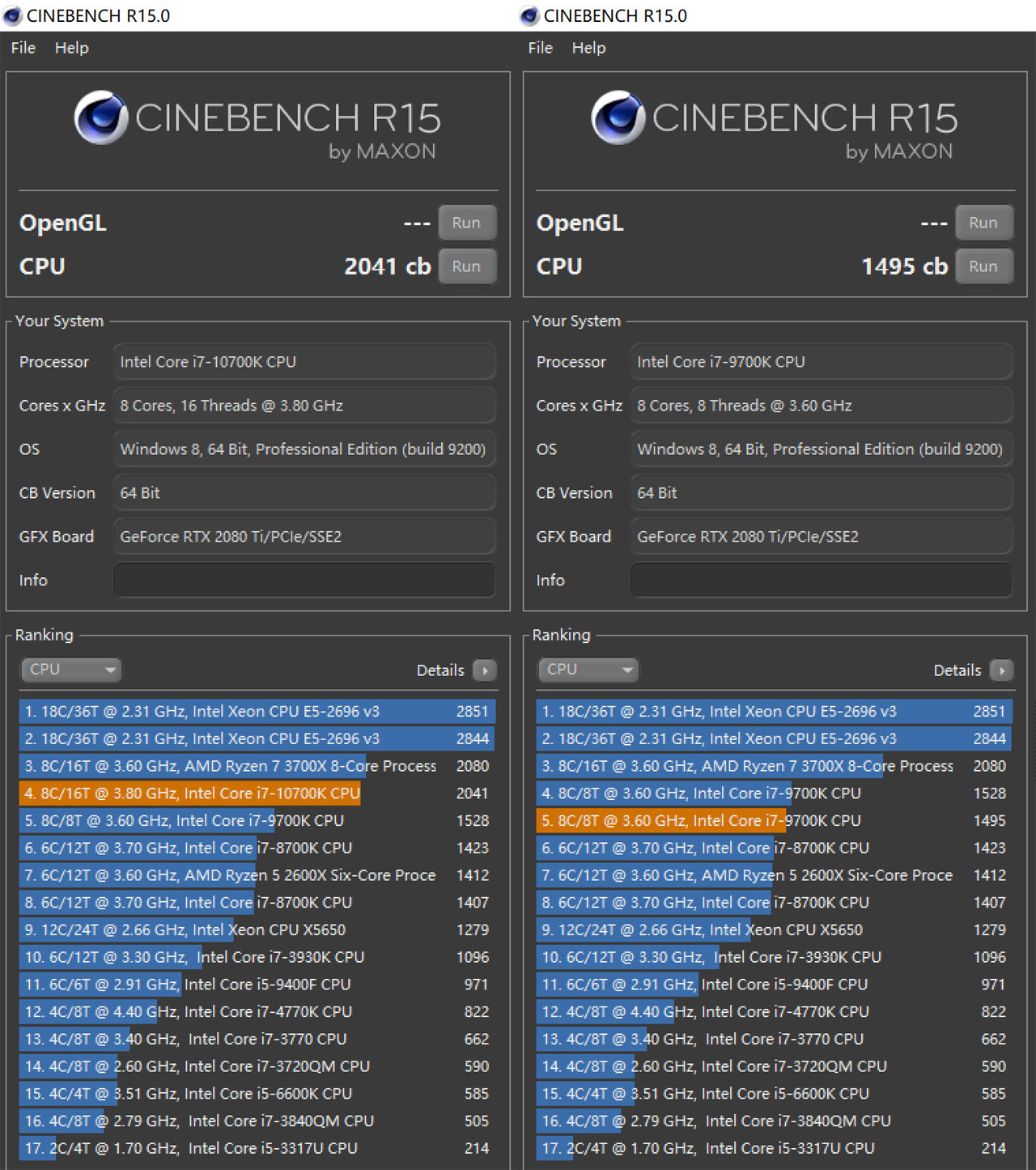
Task: Open the CPU ranking dropdown in right window
Action: pos(588,670)
